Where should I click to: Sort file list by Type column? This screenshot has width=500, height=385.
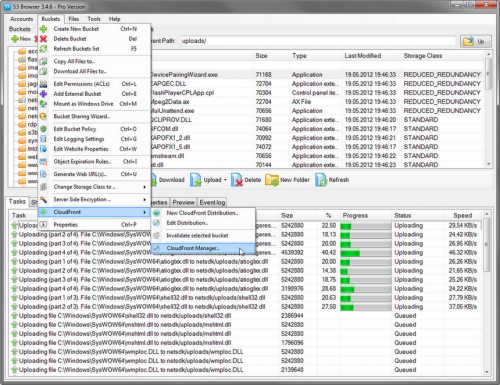pos(316,56)
